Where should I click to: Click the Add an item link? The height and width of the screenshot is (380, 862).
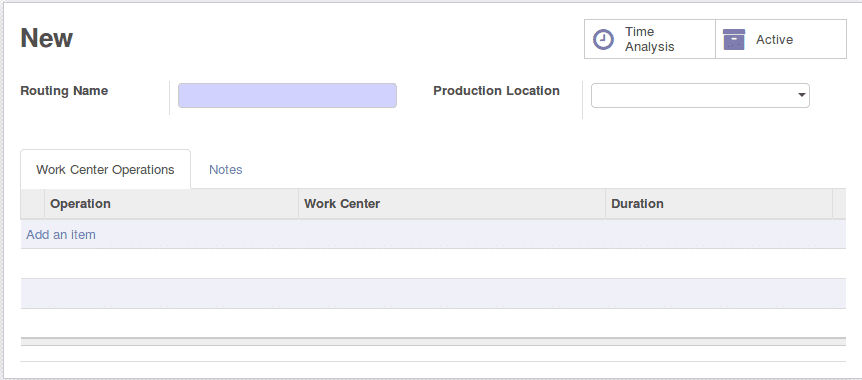pos(61,235)
